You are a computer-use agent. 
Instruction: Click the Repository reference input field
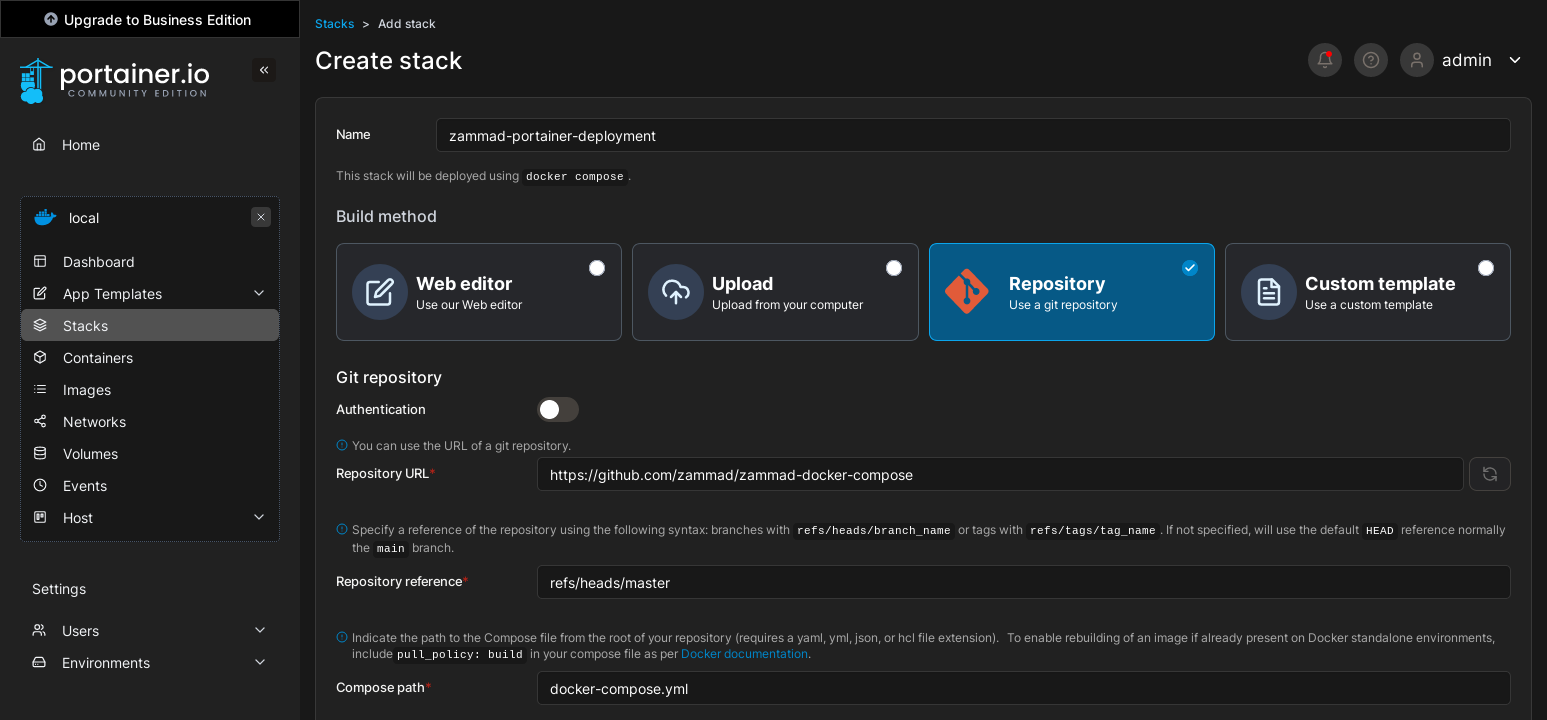pyautogui.click(x=1024, y=582)
